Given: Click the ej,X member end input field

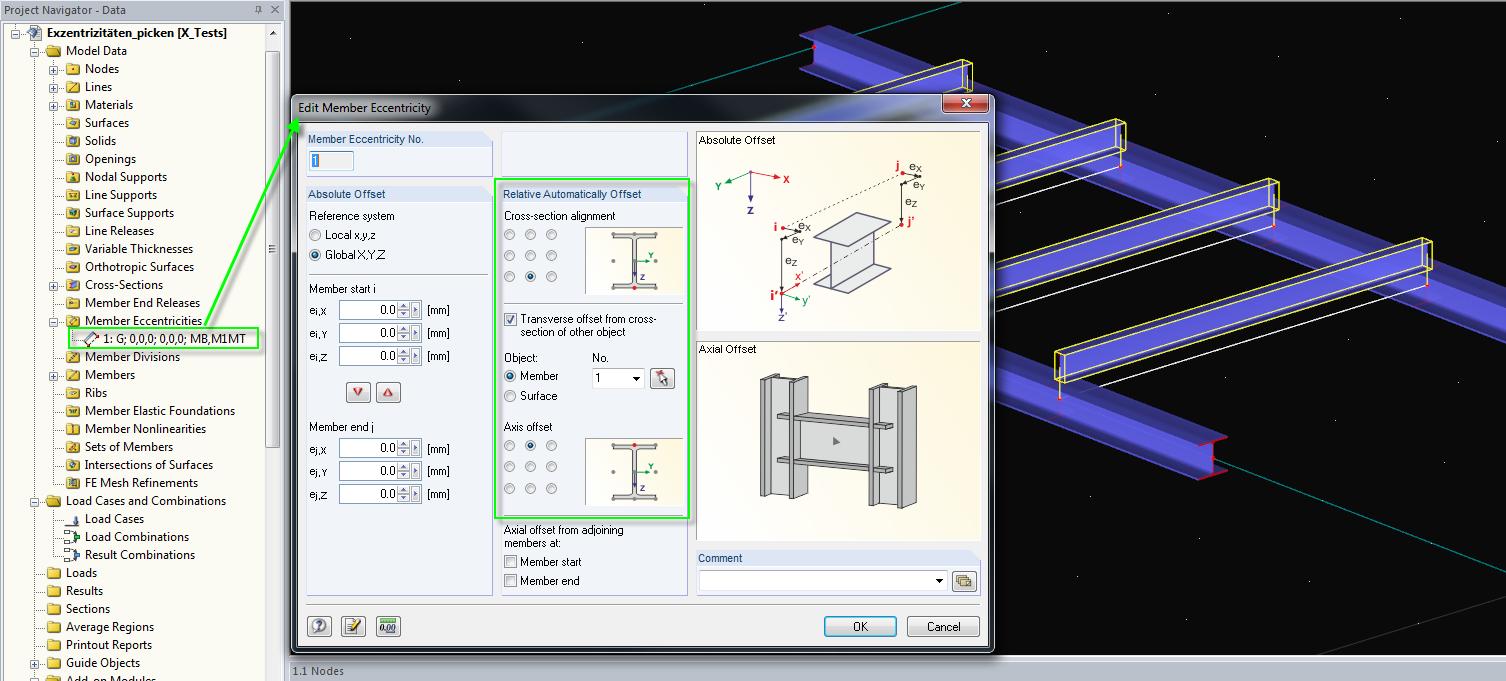Looking at the screenshot, I should point(369,448).
